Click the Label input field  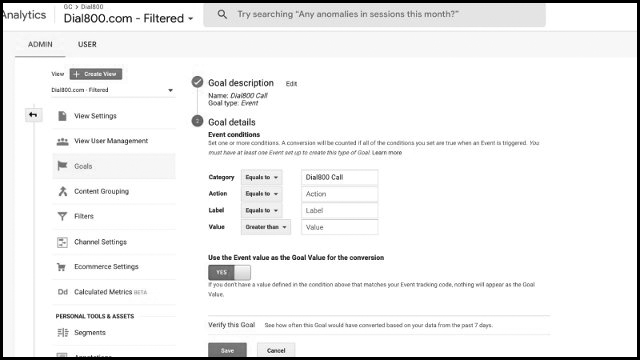340,211
